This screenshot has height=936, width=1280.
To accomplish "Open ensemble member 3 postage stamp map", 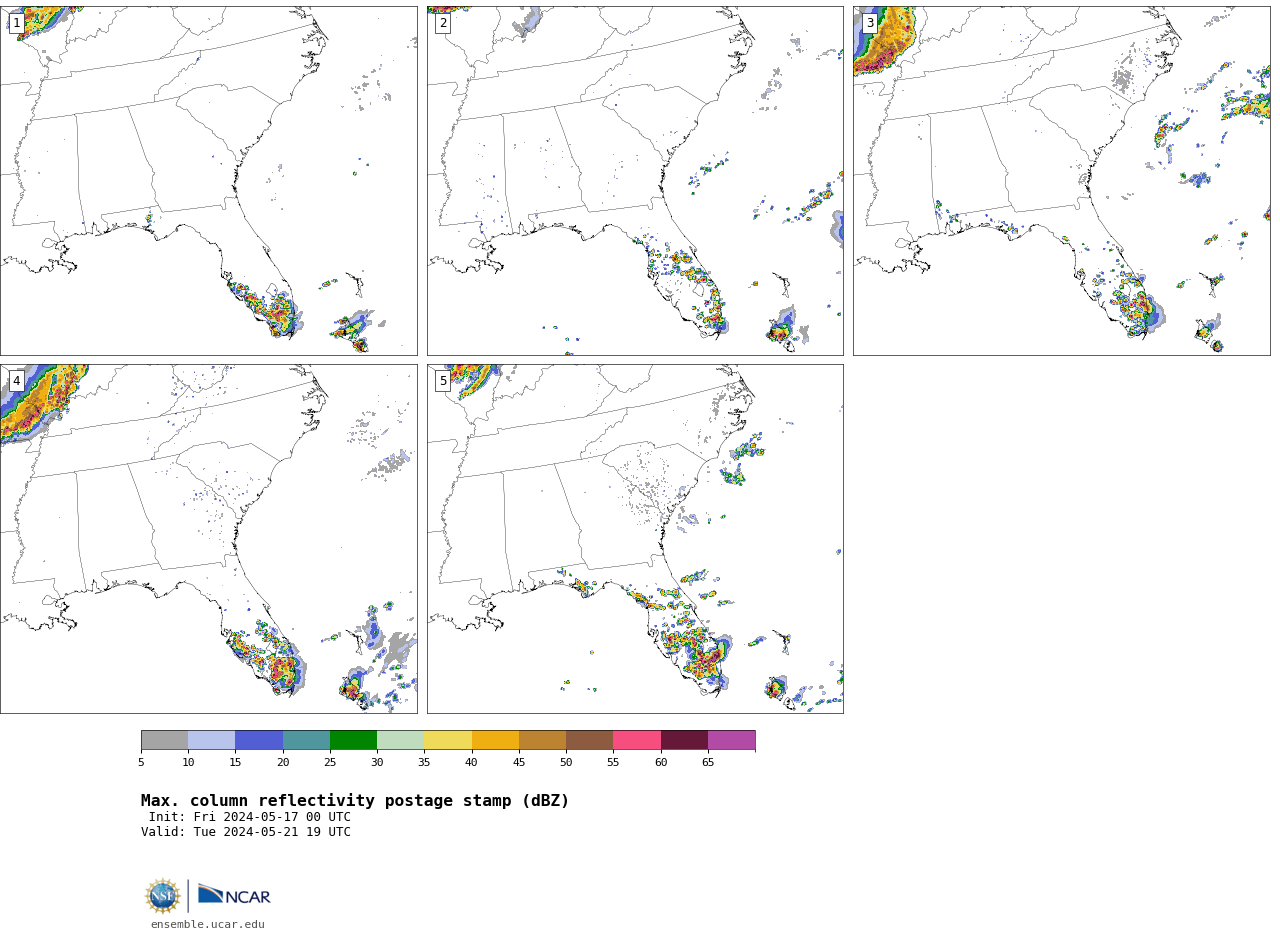I will [x=1062, y=181].
